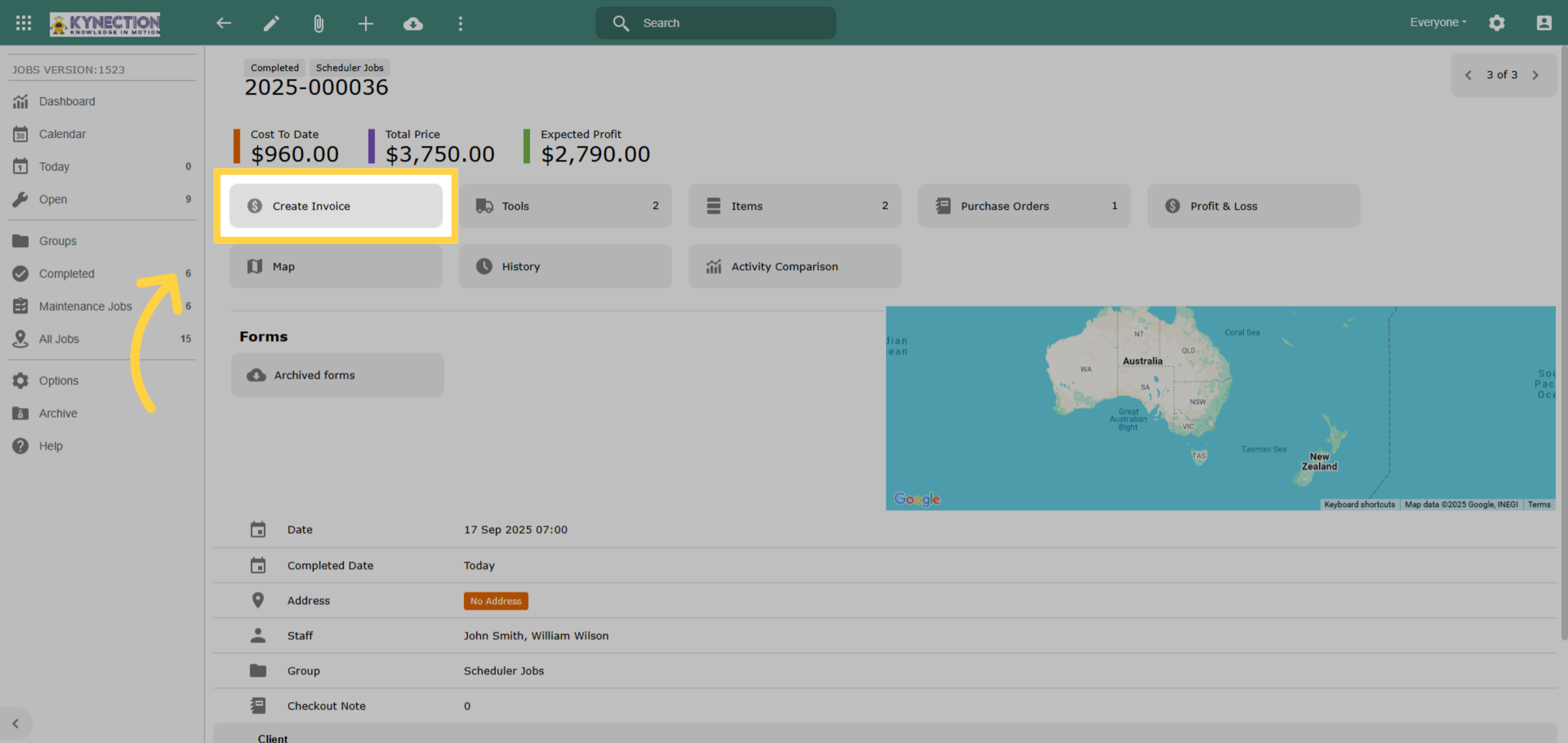Open Calendar in the sidebar
Viewport: 1568px width, 743px height.
click(102, 134)
